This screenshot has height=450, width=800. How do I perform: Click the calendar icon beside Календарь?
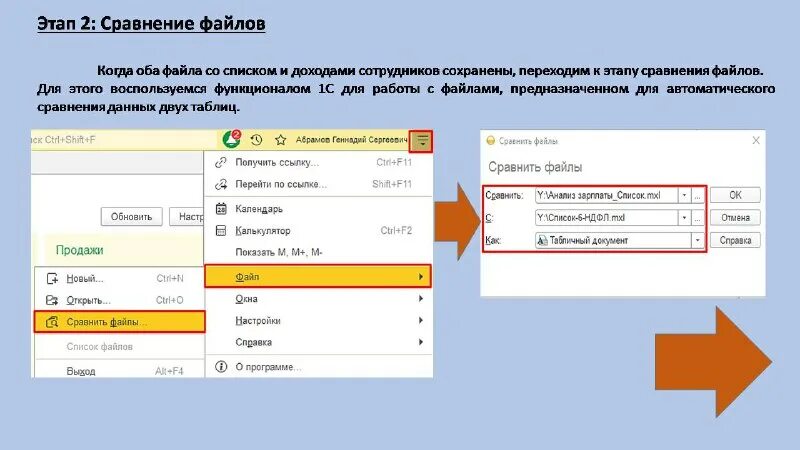point(221,209)
